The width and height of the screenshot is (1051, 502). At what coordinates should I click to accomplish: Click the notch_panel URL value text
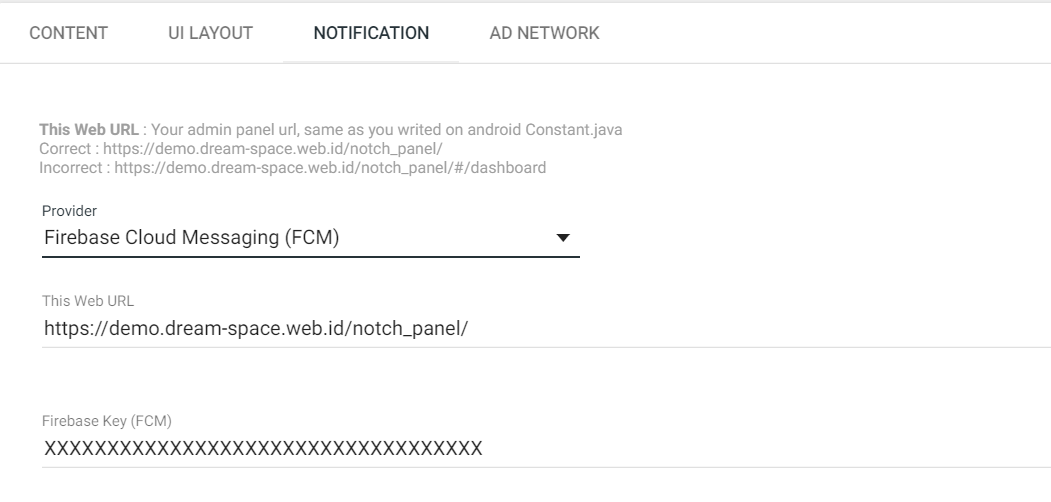(x=256, y=328)
